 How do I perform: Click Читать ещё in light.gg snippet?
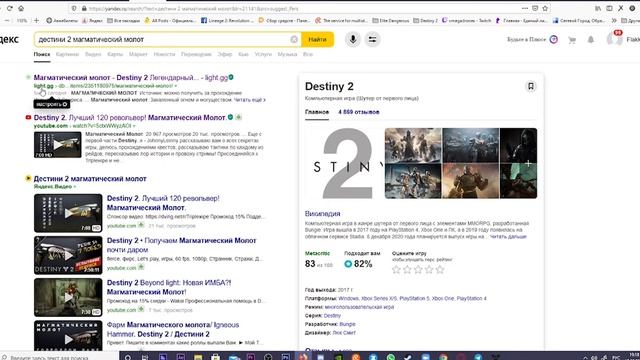click(x=249, y=100)
